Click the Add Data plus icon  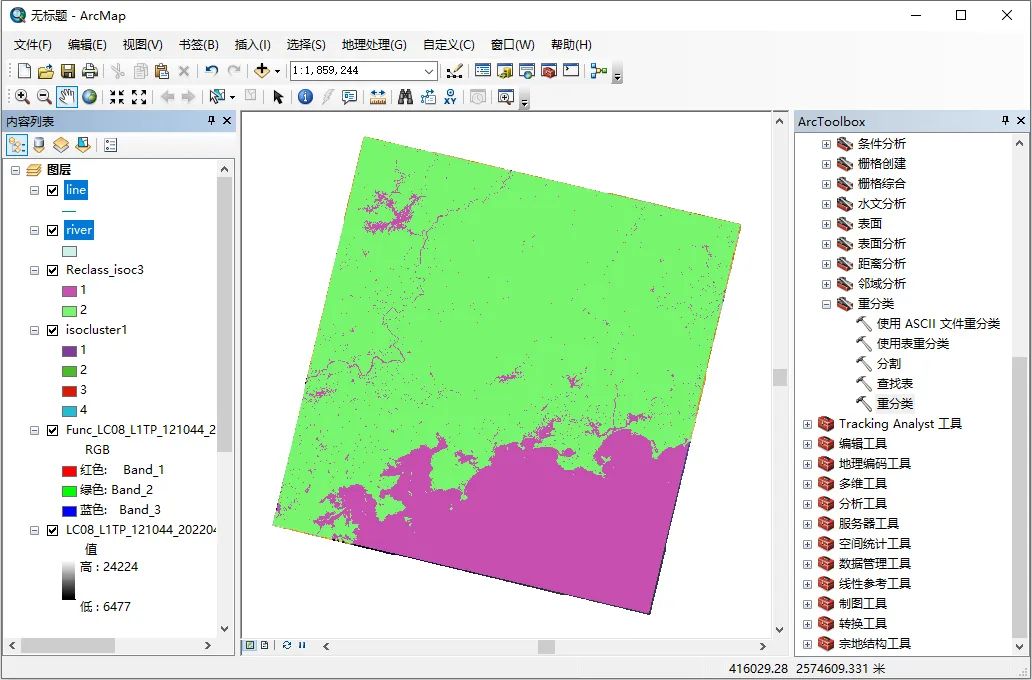coord(261,70)
